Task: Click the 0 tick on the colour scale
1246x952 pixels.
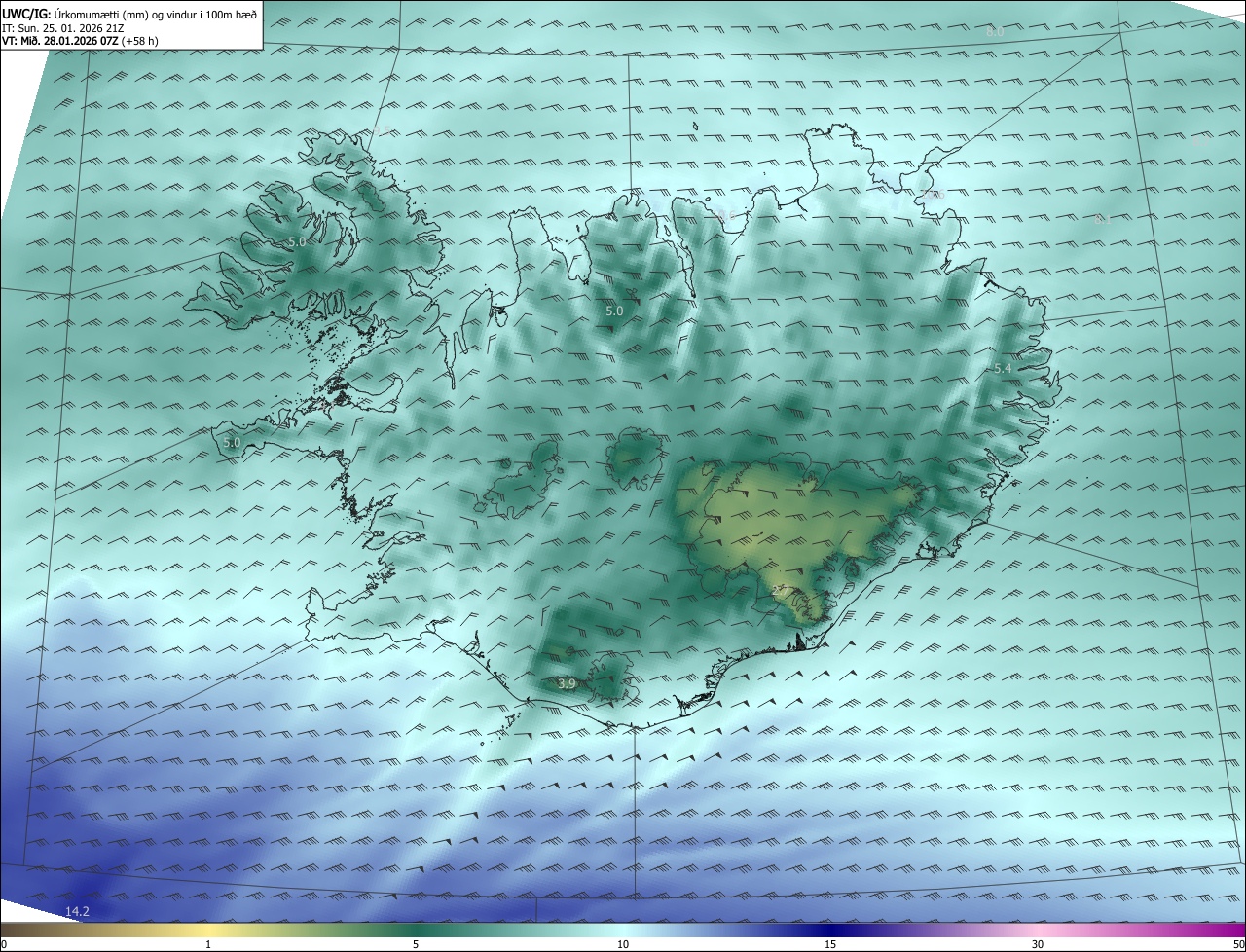Action: 4,944
